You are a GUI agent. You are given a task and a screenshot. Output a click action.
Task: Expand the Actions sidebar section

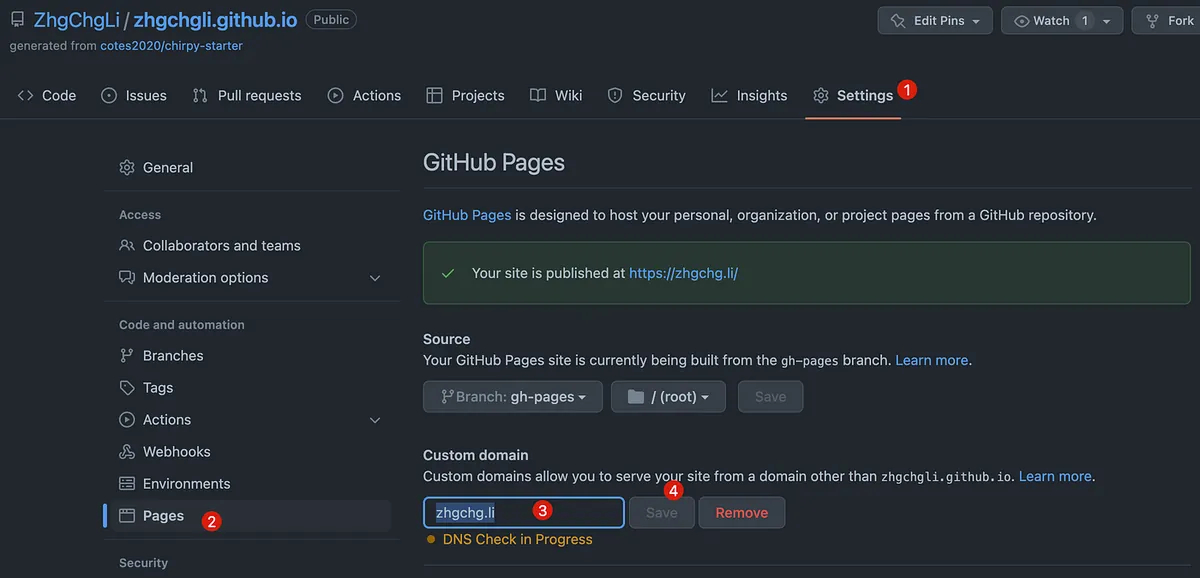(375, 420)
